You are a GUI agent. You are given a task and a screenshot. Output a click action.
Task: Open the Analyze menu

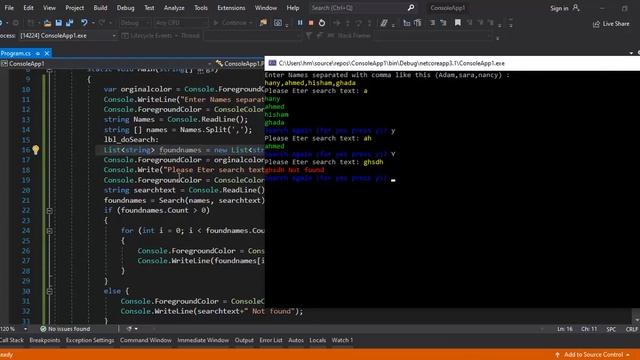point(174,8)
